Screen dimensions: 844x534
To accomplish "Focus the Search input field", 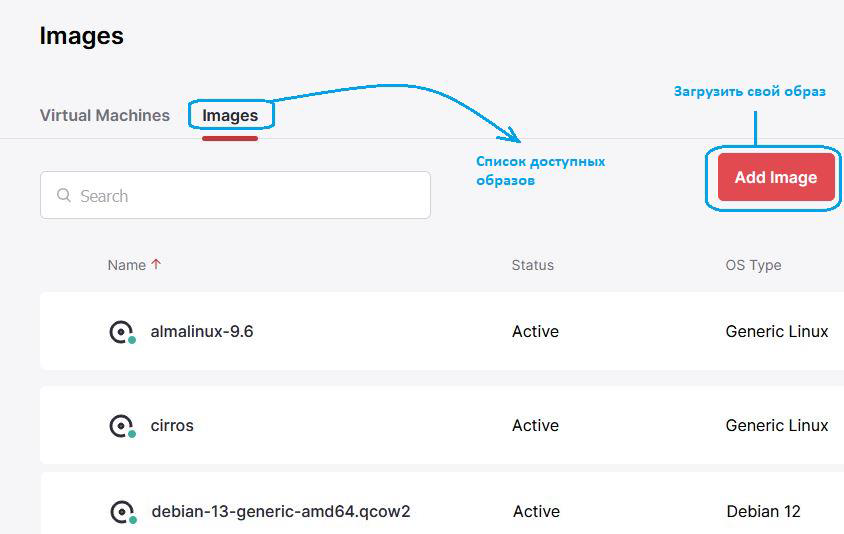I will pos(245,196).
